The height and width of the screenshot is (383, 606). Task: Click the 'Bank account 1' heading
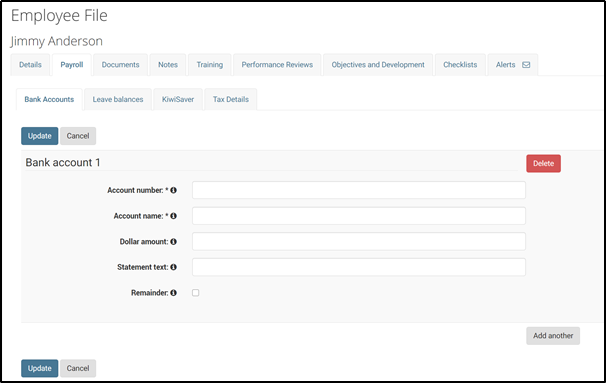[x=63, y=163]
